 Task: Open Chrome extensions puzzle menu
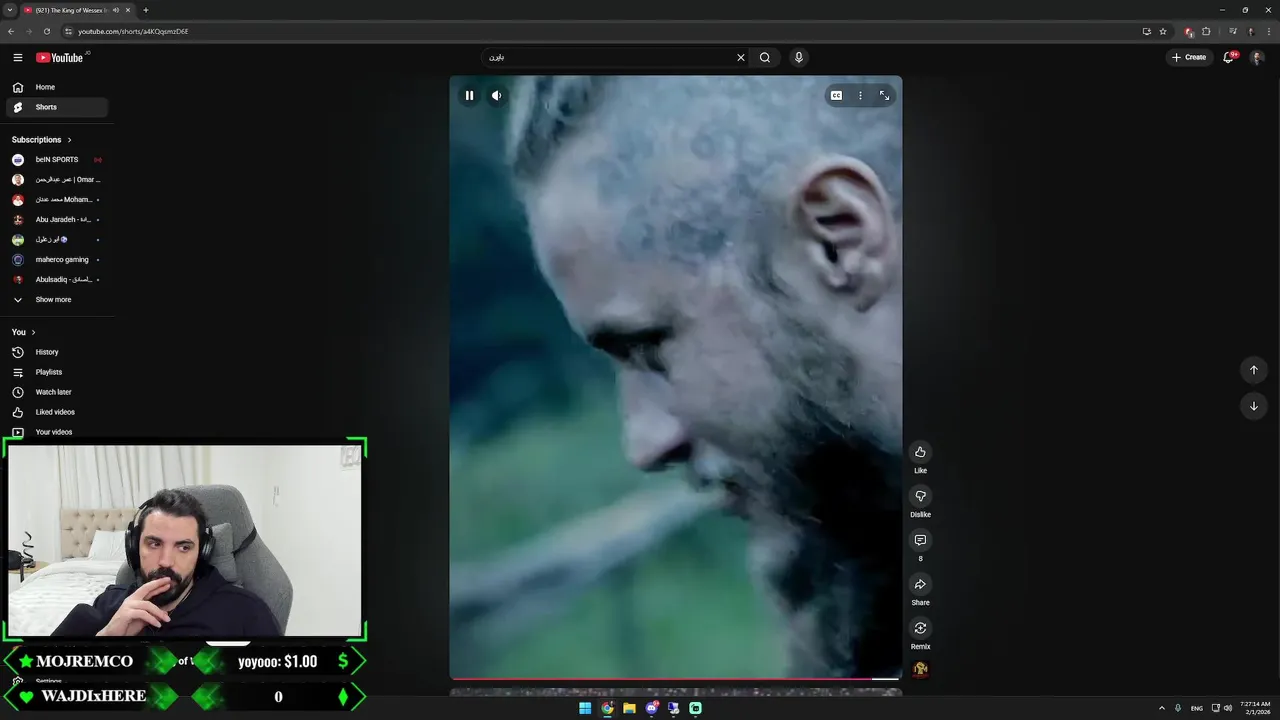pos(1206,31)
